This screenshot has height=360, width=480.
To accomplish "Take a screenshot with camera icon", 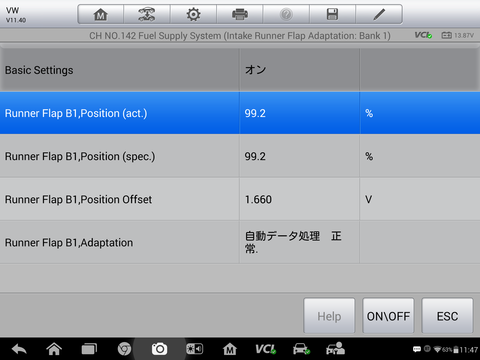I will click(x=159, y=349).
